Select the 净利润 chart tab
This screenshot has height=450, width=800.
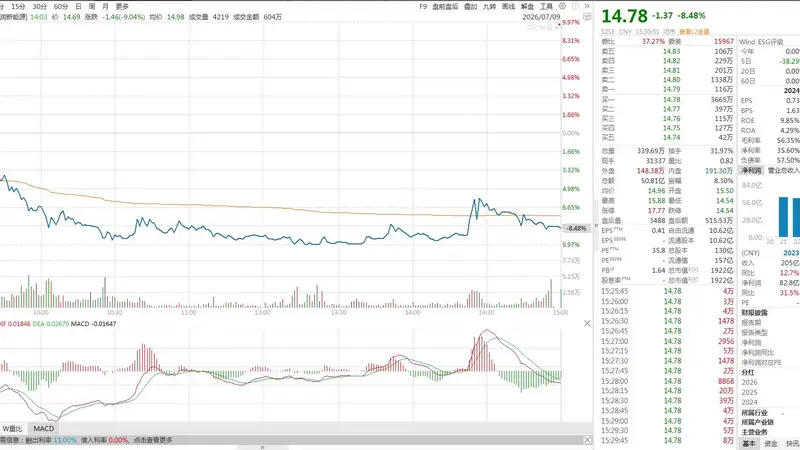click(x=751, y=170)
